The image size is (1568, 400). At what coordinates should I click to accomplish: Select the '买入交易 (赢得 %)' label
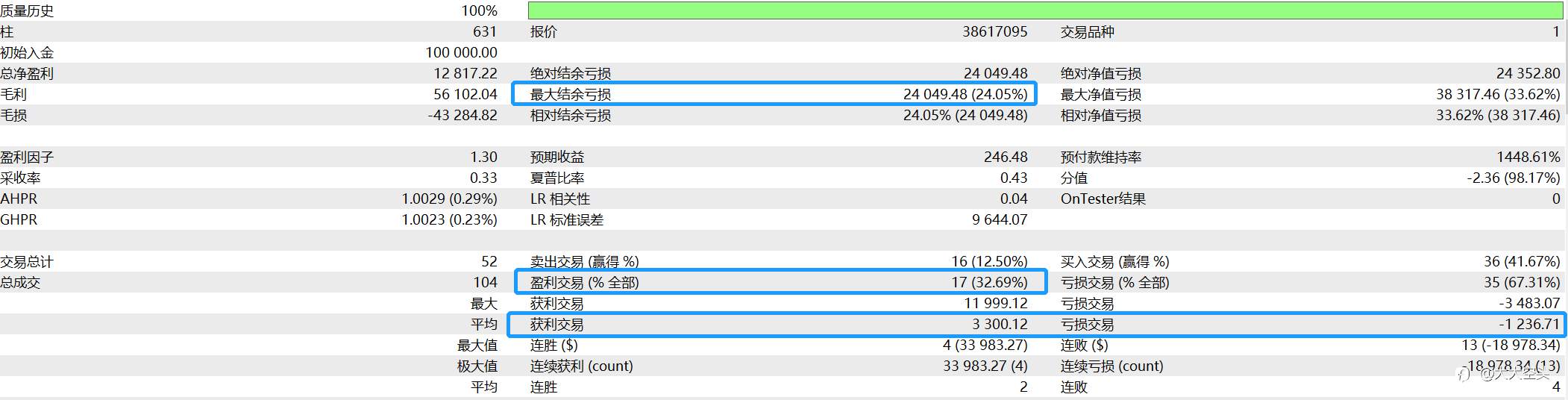click(1114, 261)
